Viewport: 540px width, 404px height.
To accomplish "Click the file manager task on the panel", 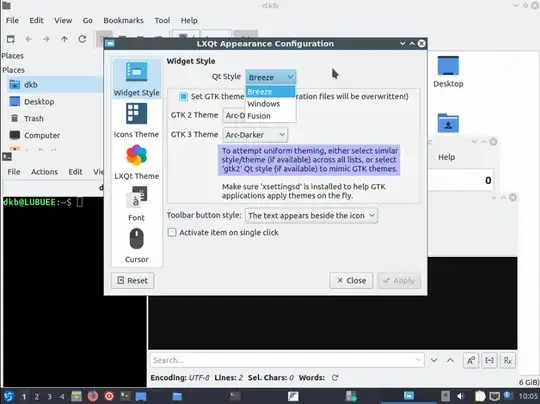I will click(177, 396).
